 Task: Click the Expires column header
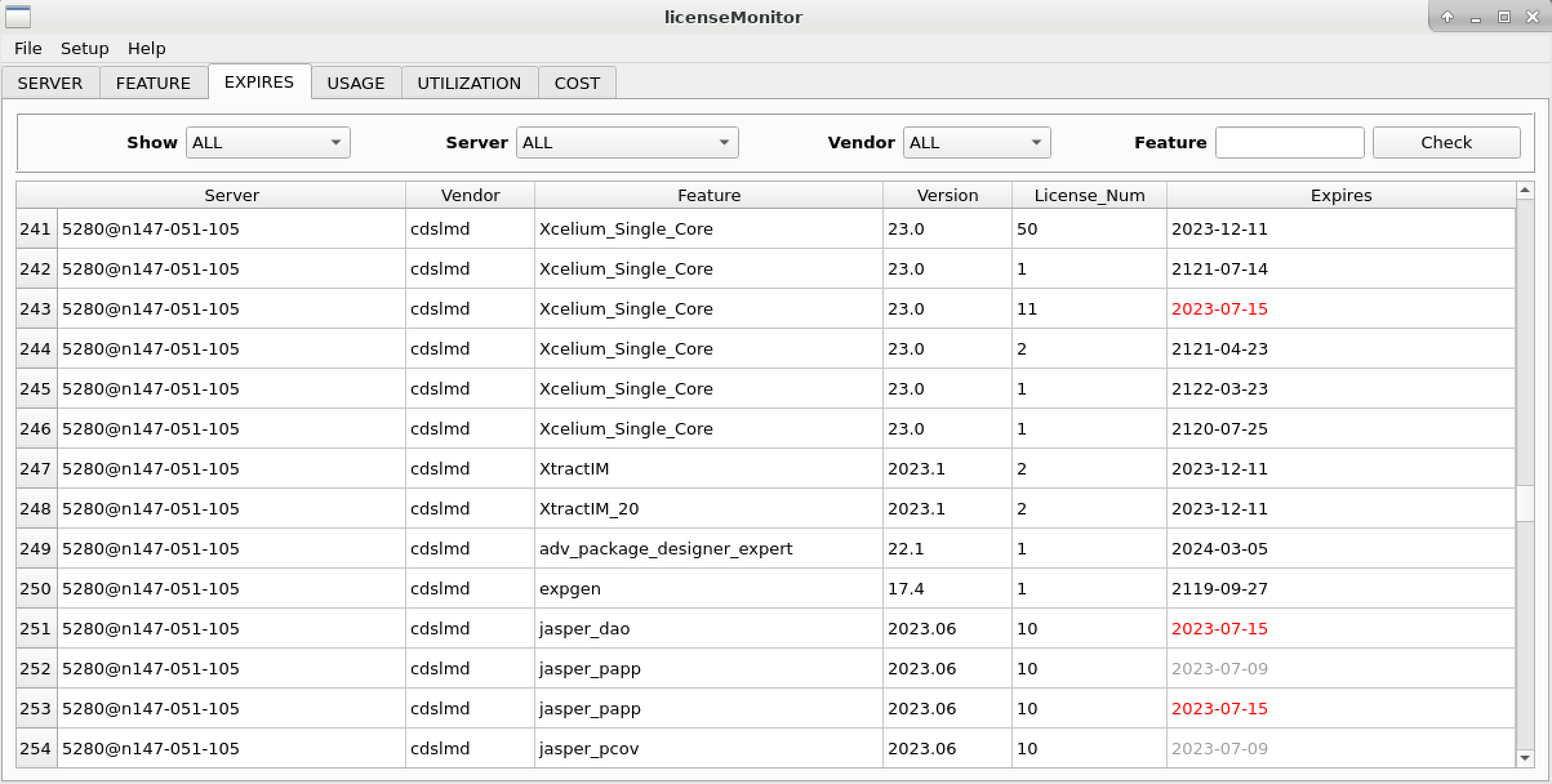point(1341,195)
